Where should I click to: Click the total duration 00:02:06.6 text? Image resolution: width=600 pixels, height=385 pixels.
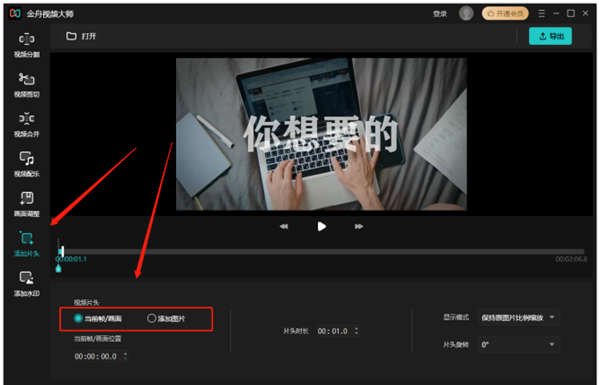click(x=571, y=259)
